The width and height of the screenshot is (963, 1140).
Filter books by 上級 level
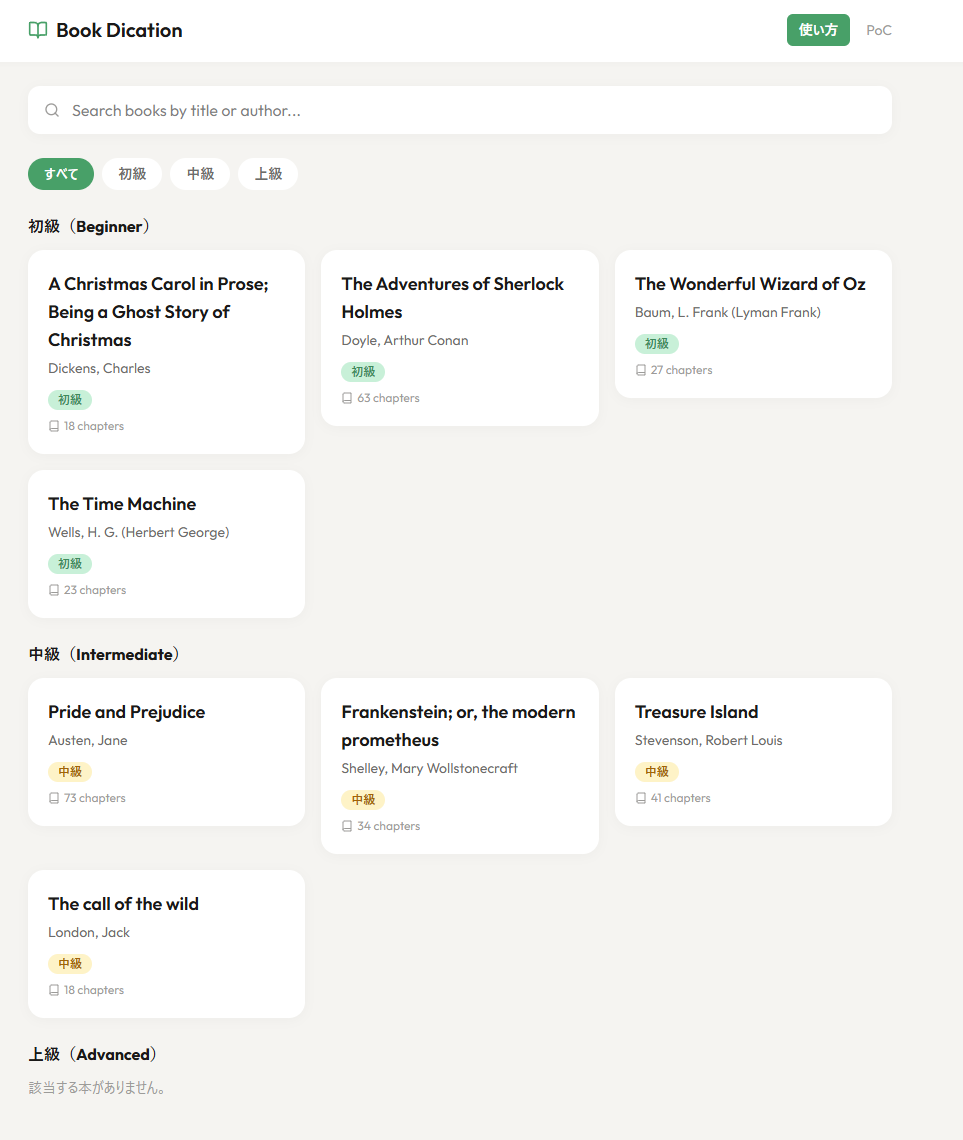(268, 174)
